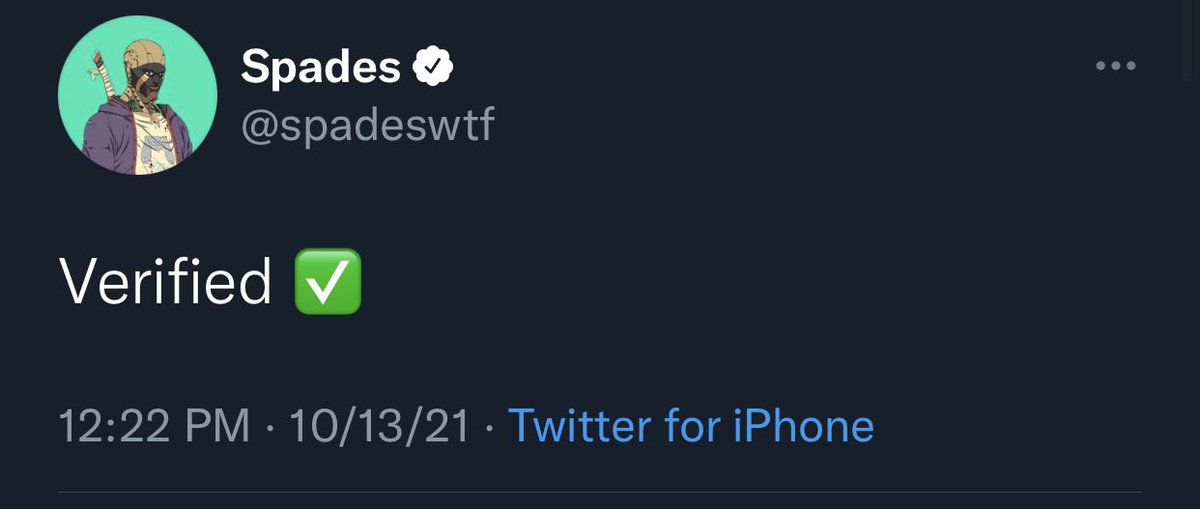Click the verified badge beside Spades
The width and height of the screenshot is (1200, 509).
[433, 67]
